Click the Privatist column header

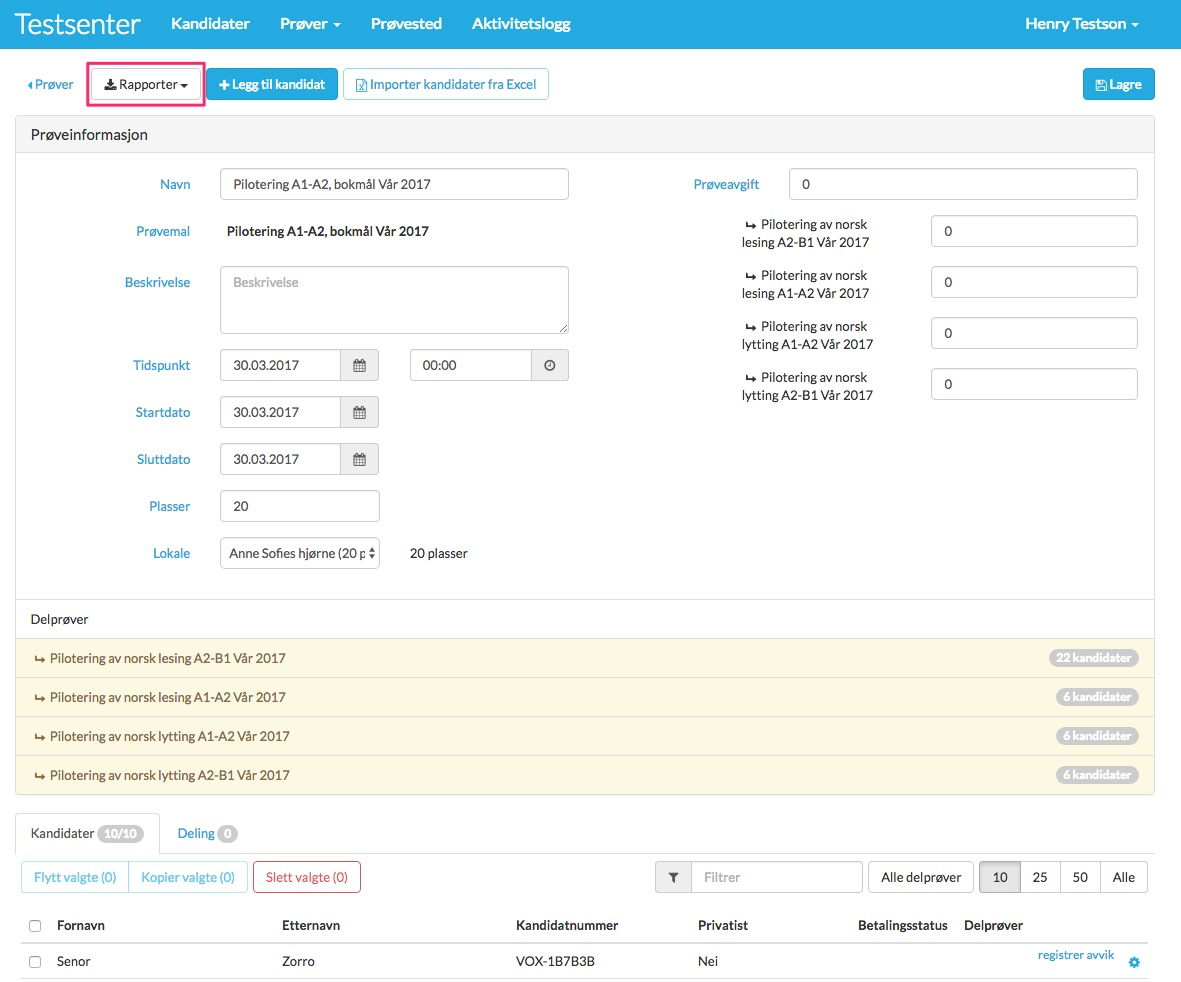pyautogui.click(x=723, y=926)
